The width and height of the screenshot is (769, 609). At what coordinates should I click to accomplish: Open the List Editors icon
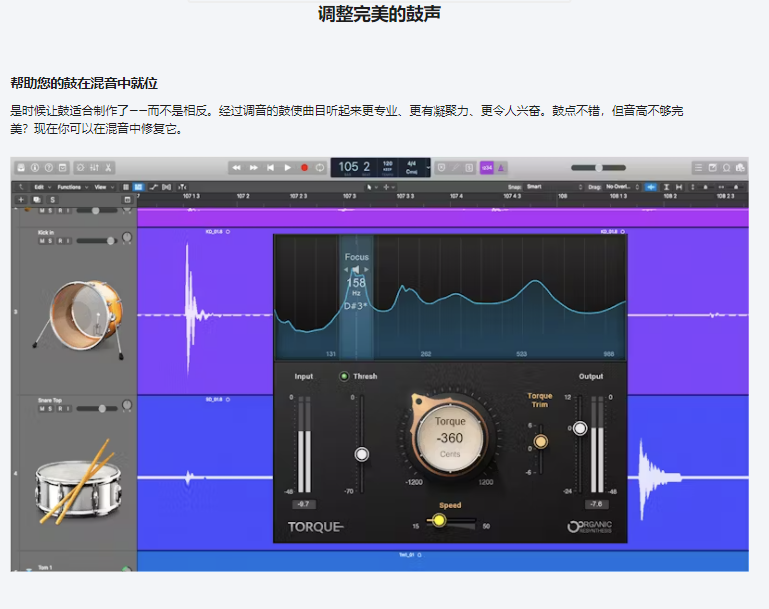(698, 168)
